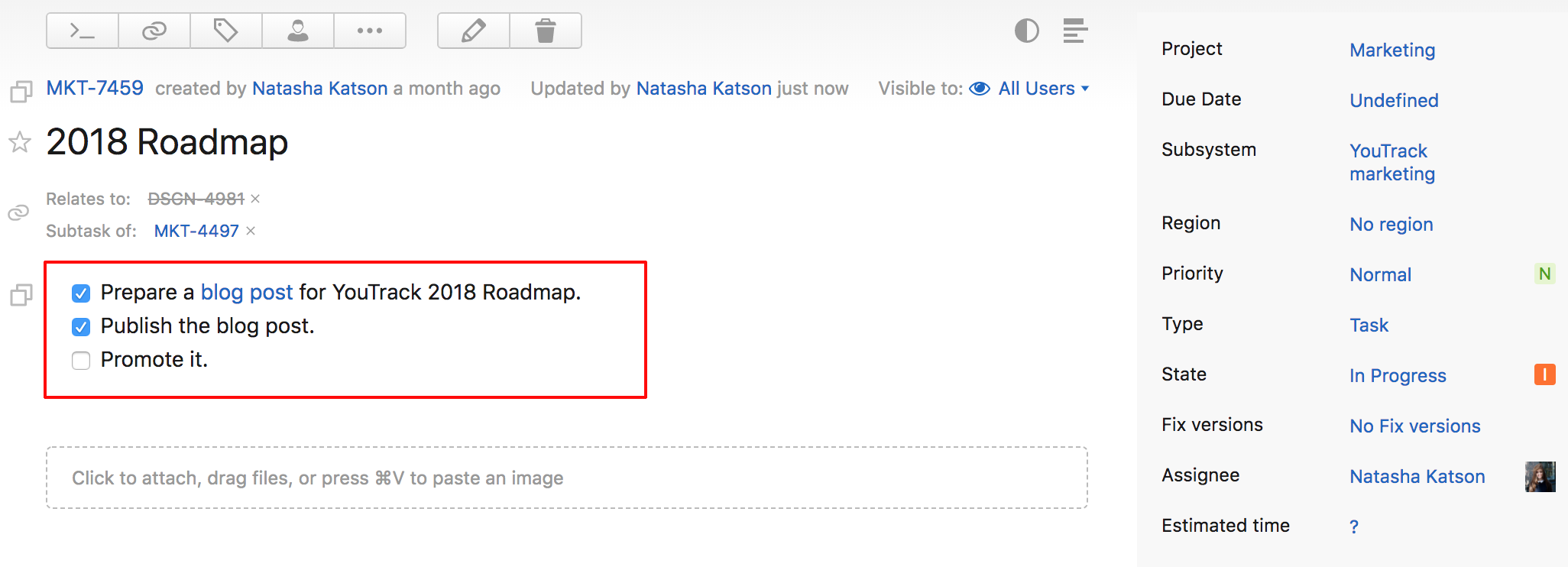Viewport: 1568px width, 567px height.
Task: Open the command dialog icon
Action: coord(83,31)
